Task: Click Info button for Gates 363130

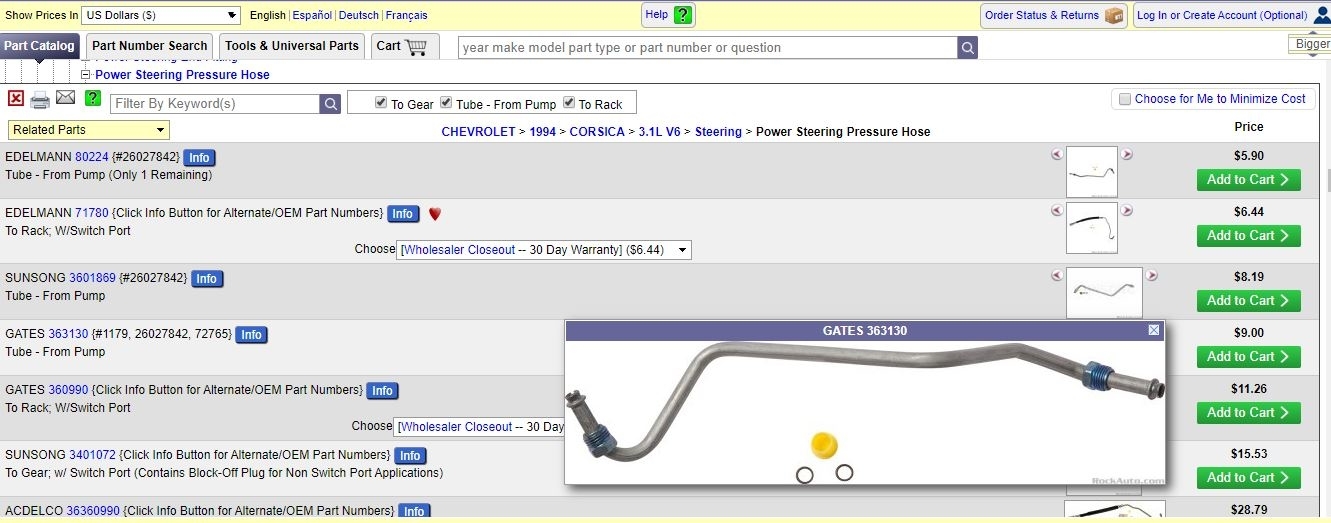Action: [x=251, y=335]
